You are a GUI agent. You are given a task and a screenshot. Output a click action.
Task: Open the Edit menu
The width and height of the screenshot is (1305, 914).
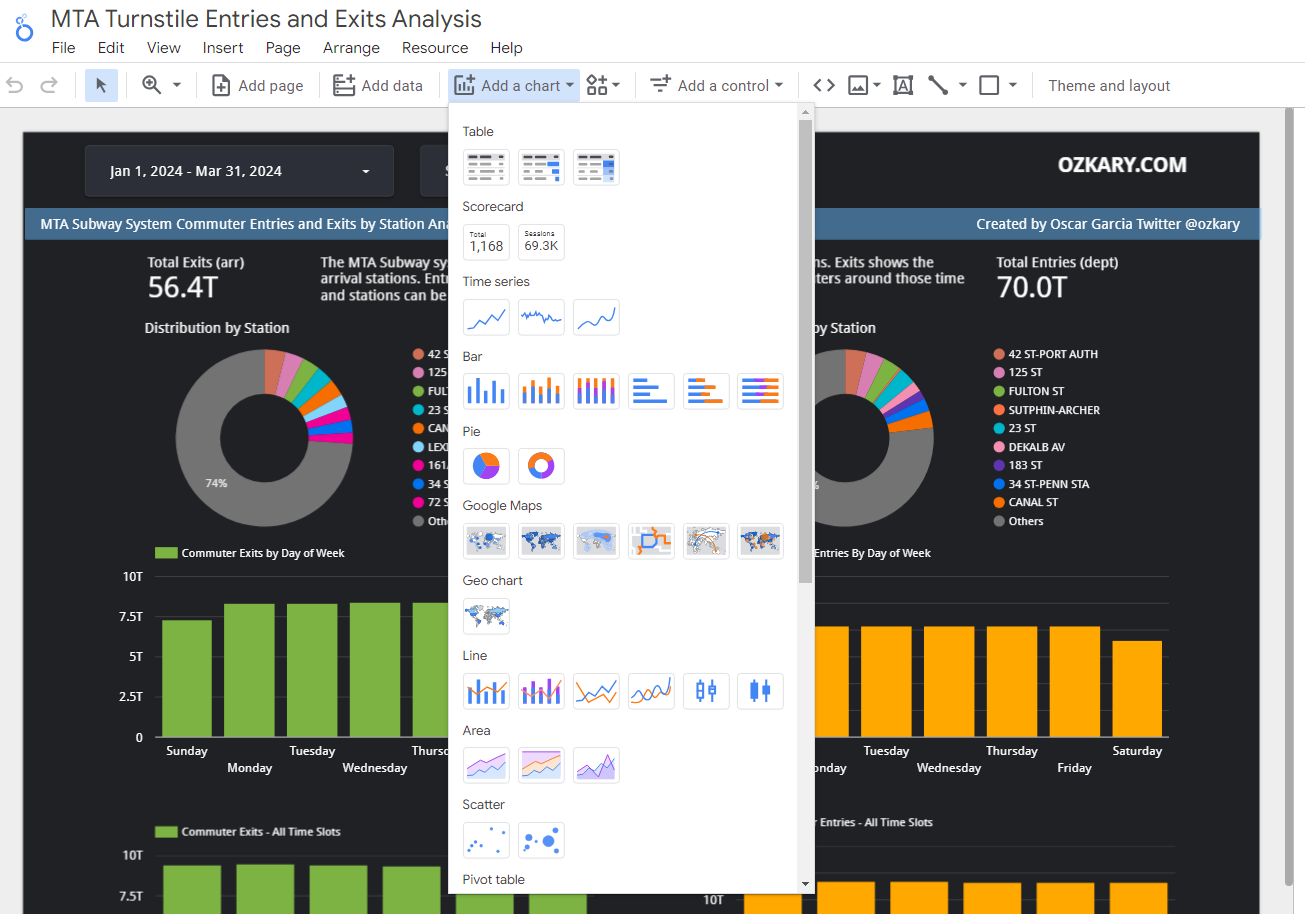click(x=111, y=48)
